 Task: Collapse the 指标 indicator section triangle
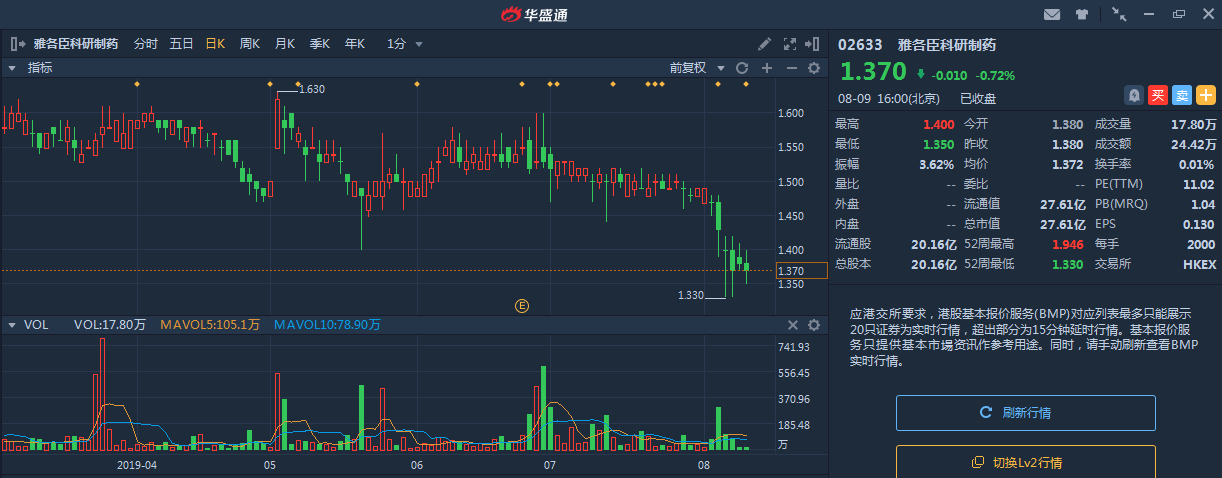click(x=12, y=68)
